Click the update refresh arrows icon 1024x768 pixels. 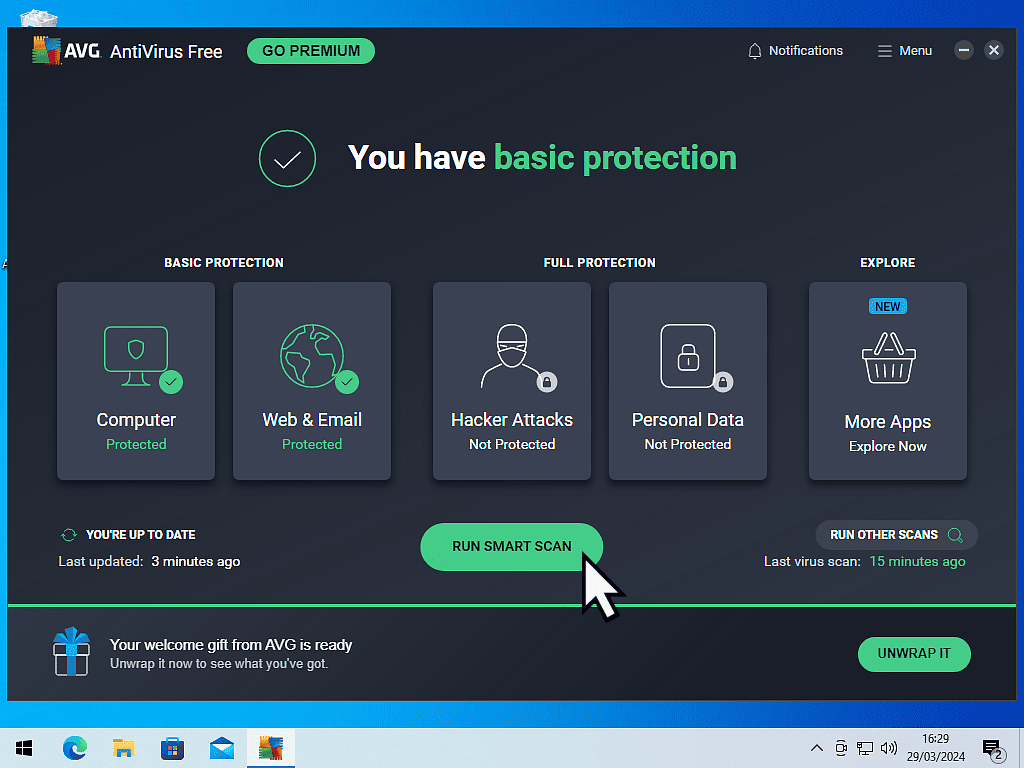coord(69,535)
